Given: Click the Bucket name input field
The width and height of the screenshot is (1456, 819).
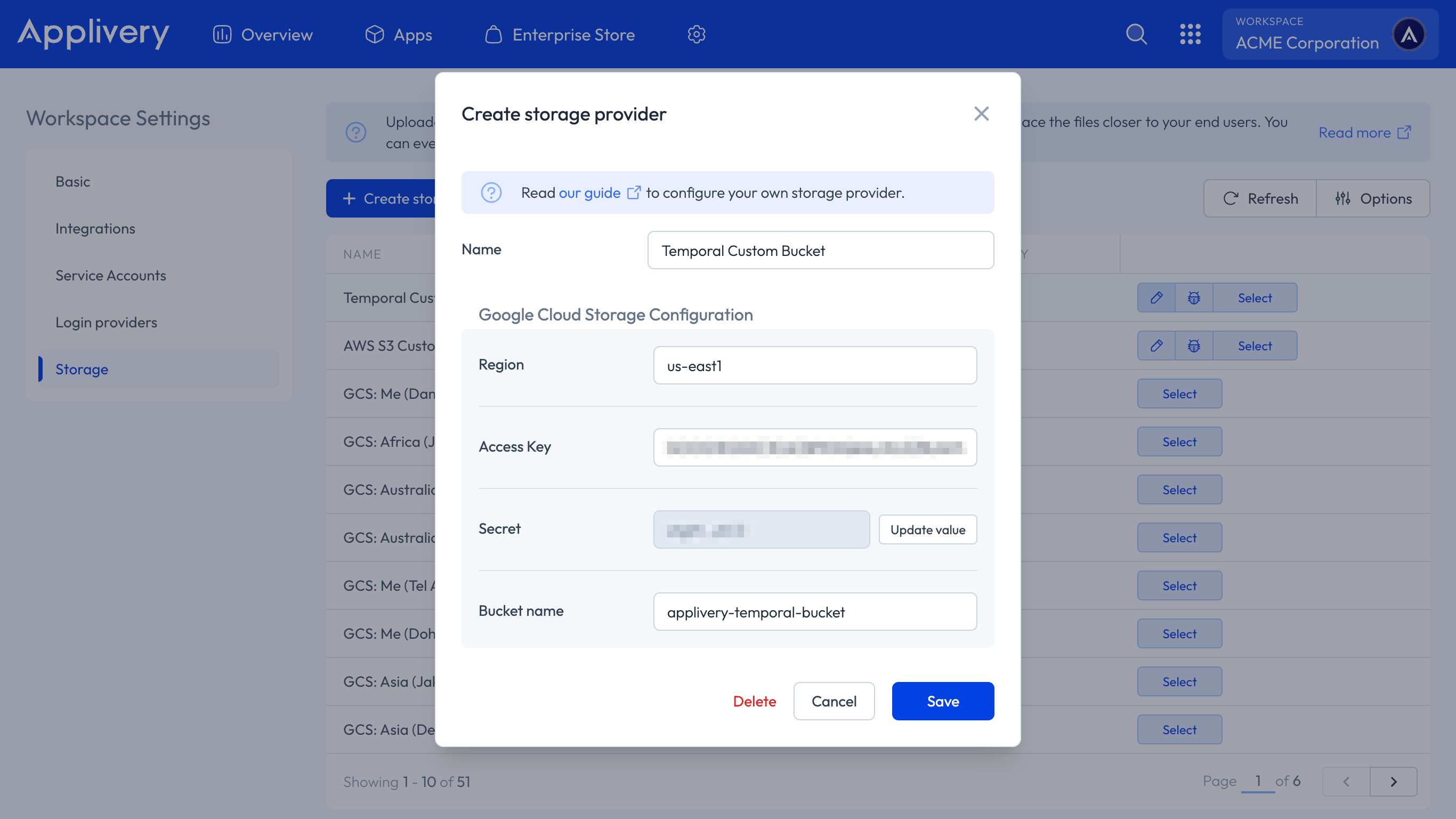Looking at the screenshot, I should pyautogui.click(x=814, y=612).
